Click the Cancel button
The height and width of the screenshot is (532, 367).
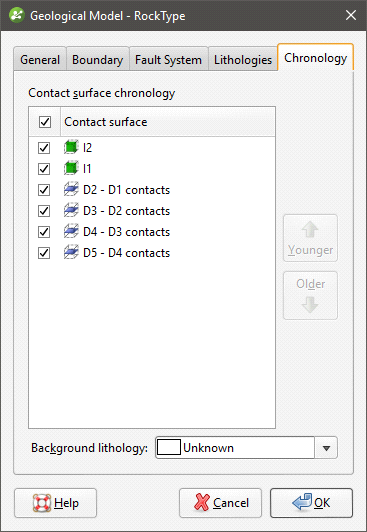click(220, 503)
